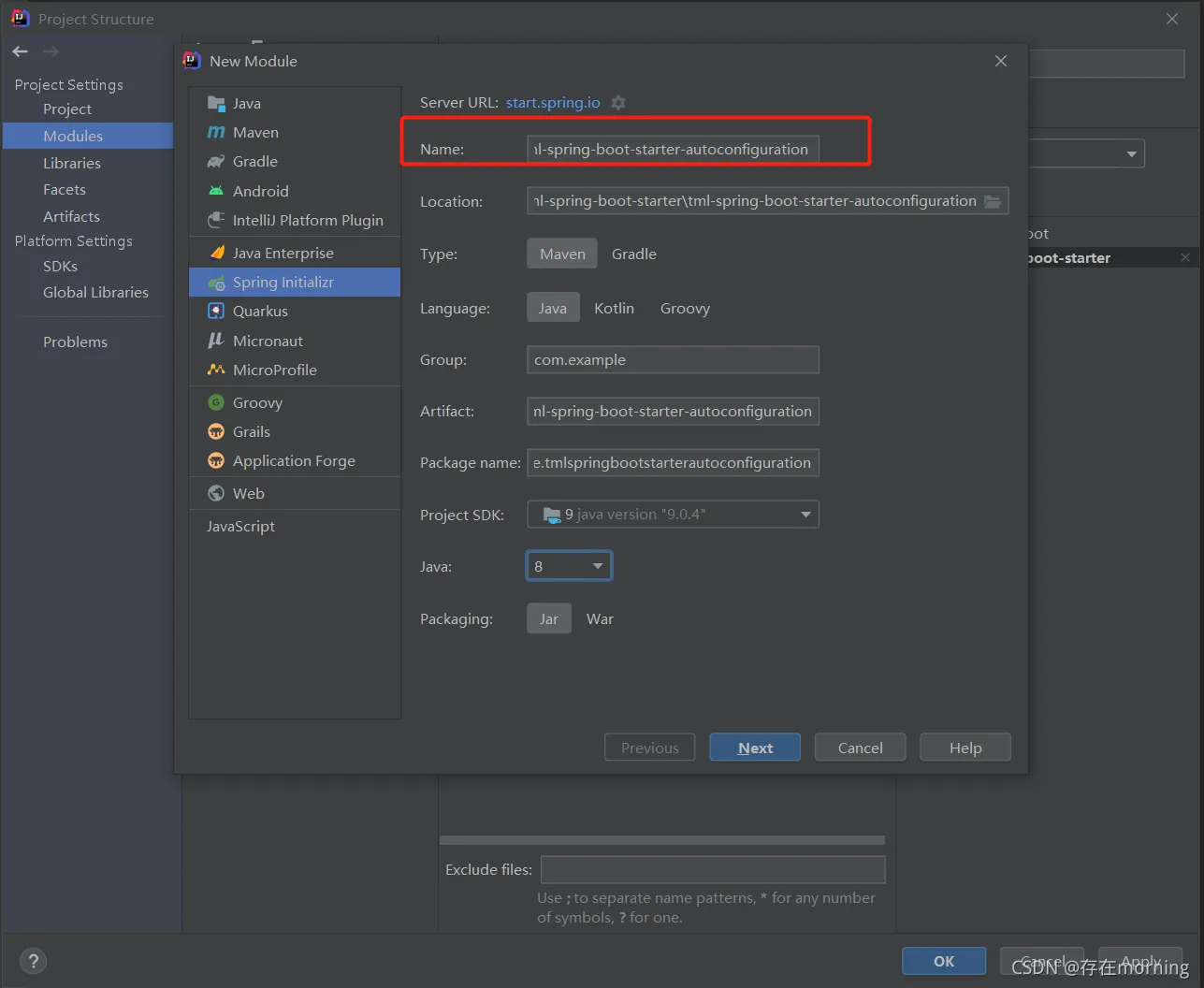
Task: Choose the Application Forge icon
Action: [x=216, y=460]
